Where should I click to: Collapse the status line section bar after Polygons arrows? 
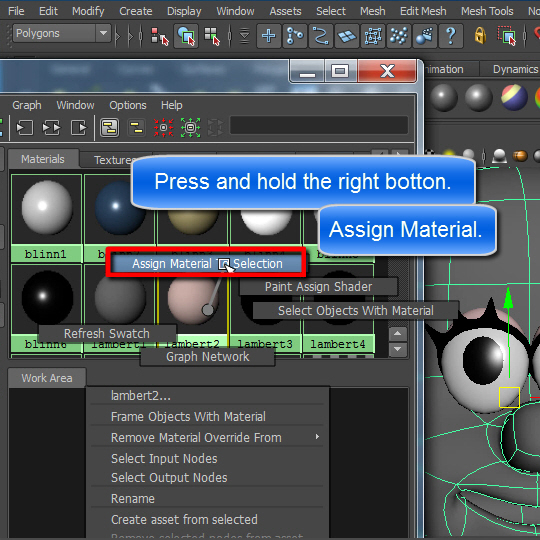pyautogui.click(x=141, y=36)
